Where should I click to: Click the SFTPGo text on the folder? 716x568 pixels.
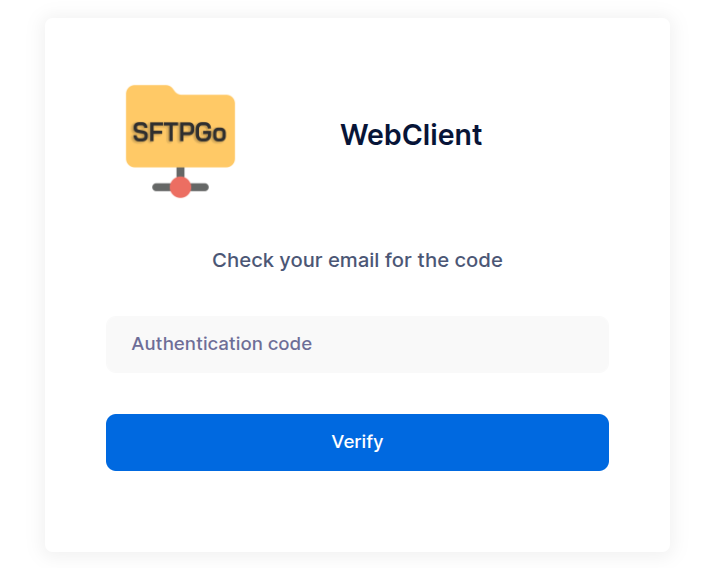180,132
